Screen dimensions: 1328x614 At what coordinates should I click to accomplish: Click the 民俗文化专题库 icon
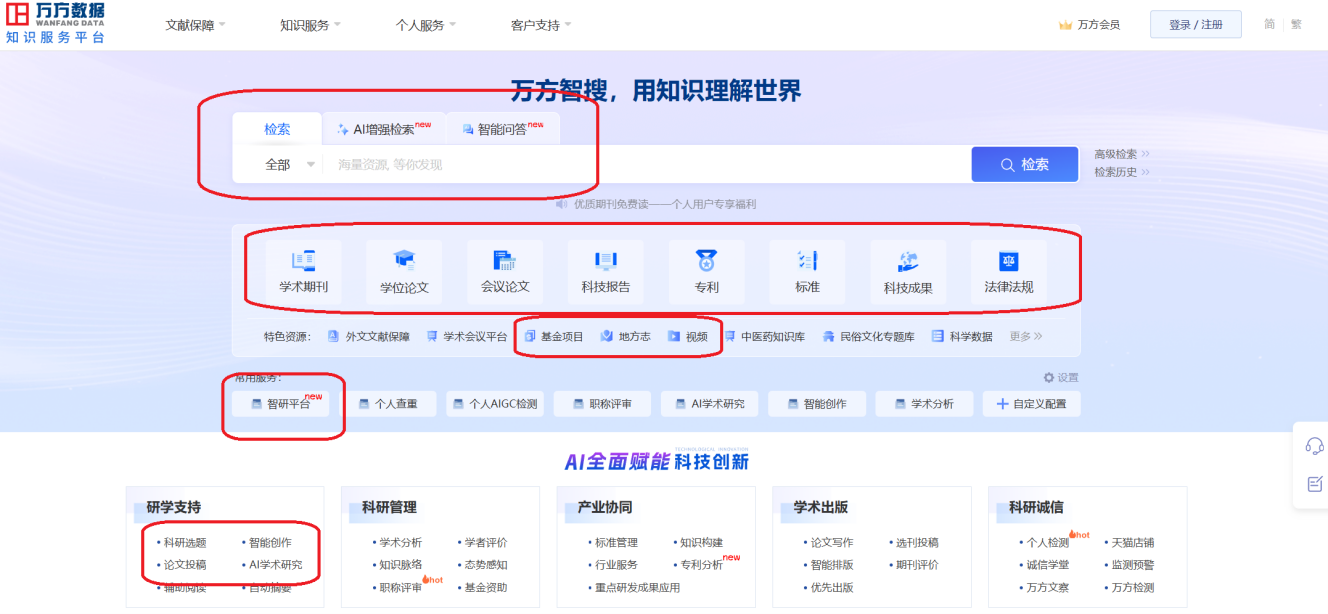click(x=828, y=337)
